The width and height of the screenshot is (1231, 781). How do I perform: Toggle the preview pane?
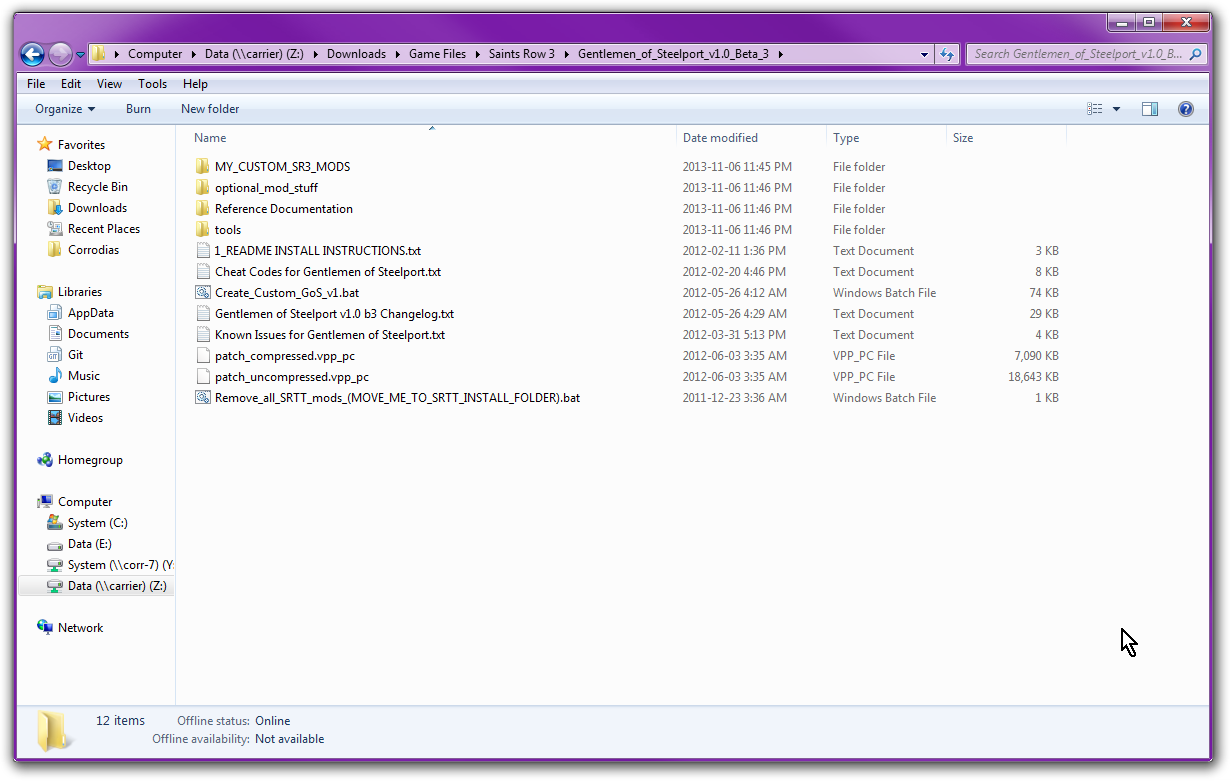1150,109
